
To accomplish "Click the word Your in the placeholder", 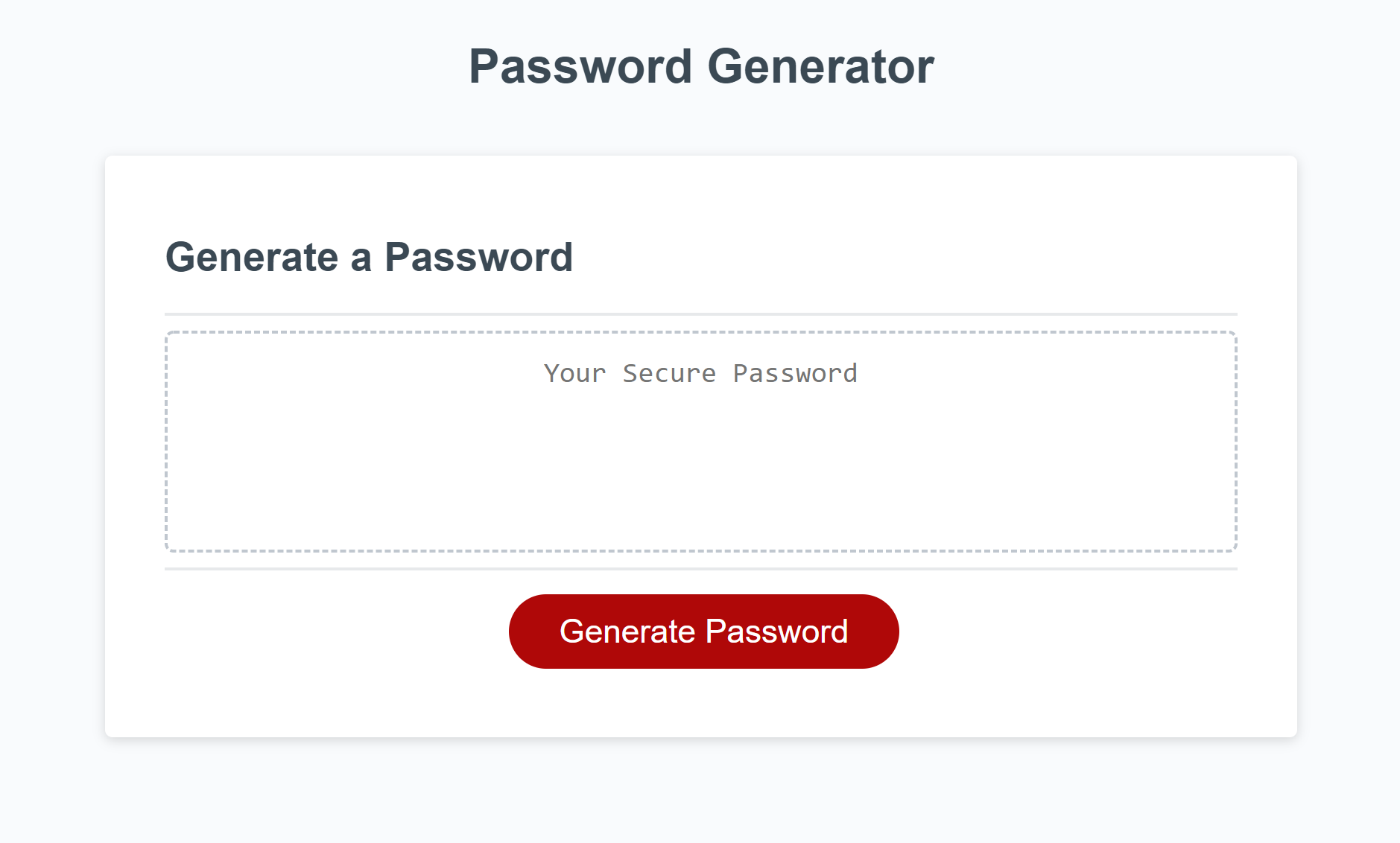I will 574,373.
